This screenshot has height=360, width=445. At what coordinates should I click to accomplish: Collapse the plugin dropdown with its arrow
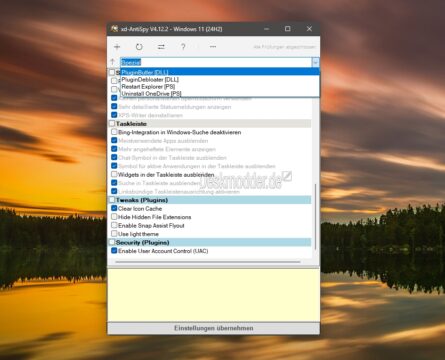(x=315, y=62)
